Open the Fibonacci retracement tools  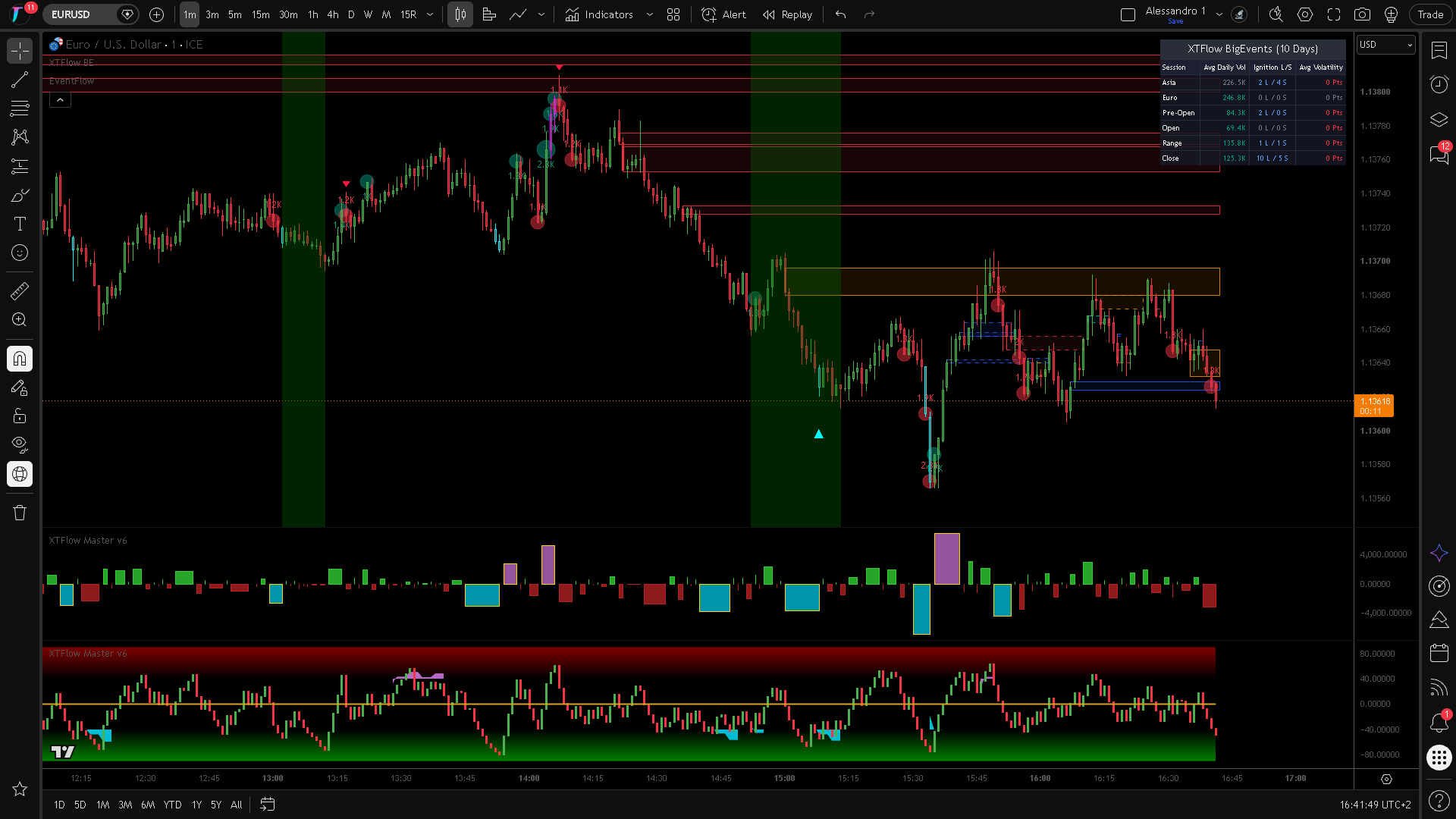click(20, 108)
